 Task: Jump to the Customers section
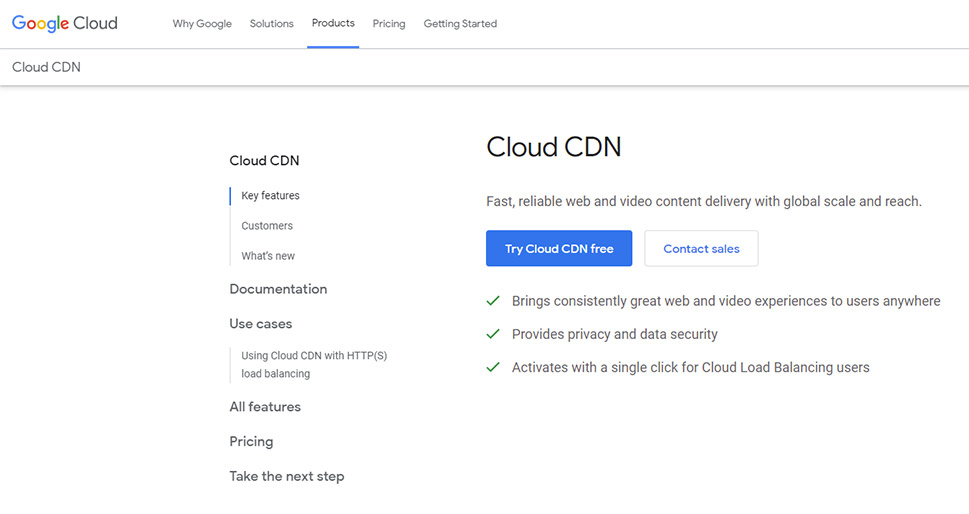point(267,225)
